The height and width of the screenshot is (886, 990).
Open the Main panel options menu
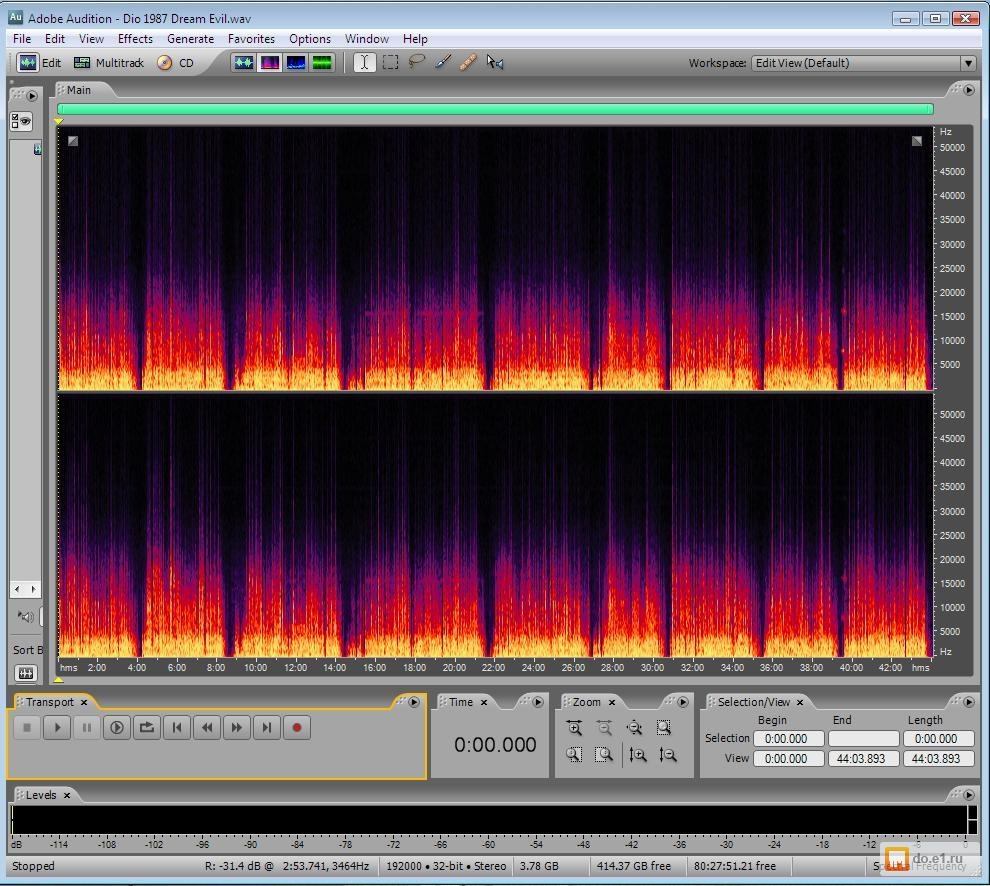968,90
